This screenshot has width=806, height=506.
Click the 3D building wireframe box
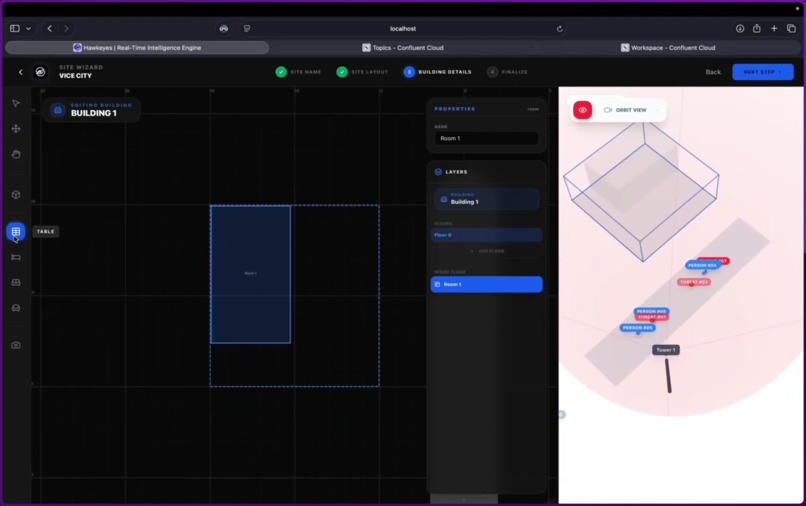pyautogui.click(x=641, y=190)
